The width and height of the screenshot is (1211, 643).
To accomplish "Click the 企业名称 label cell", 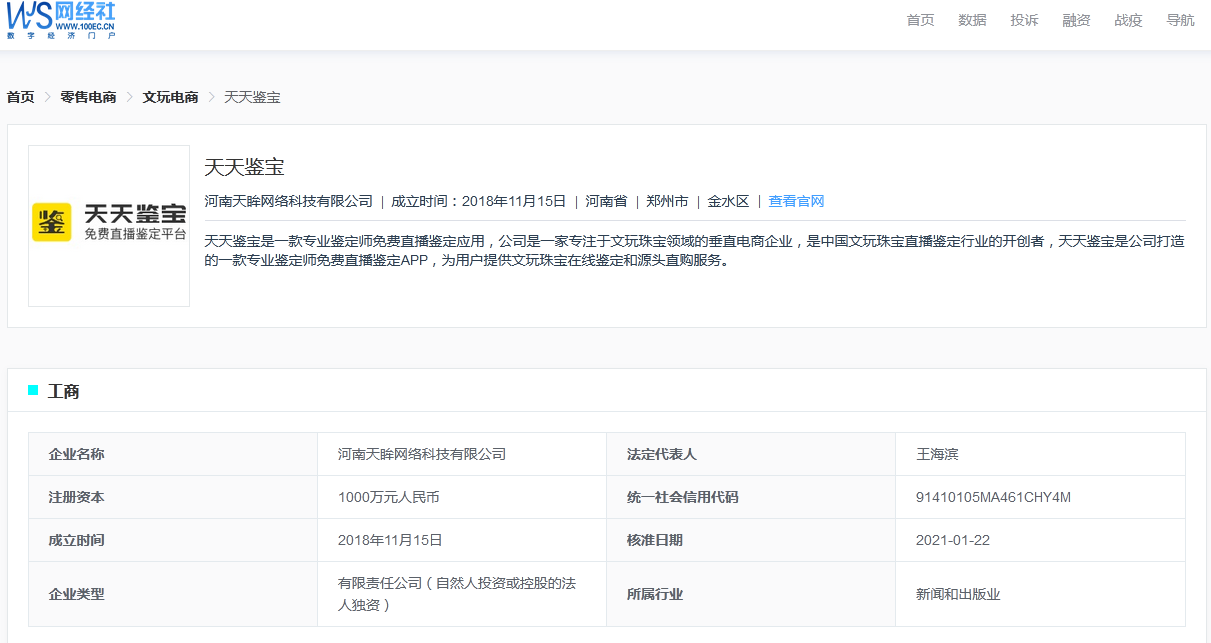I will (x=173, y=454).
